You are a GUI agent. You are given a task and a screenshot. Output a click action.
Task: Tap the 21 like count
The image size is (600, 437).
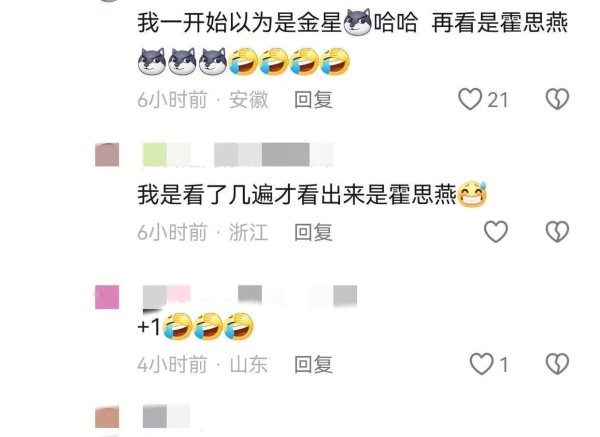pos(497,100)
